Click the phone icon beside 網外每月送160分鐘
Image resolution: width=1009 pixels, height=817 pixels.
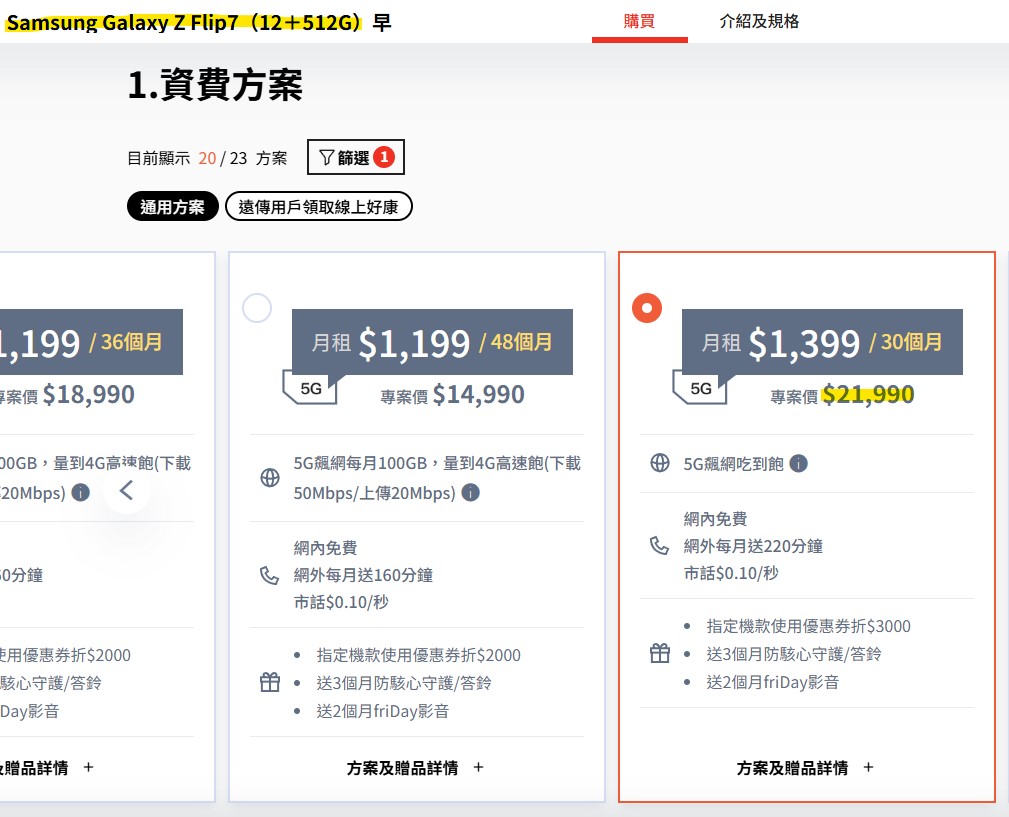[x=269, y=575]
